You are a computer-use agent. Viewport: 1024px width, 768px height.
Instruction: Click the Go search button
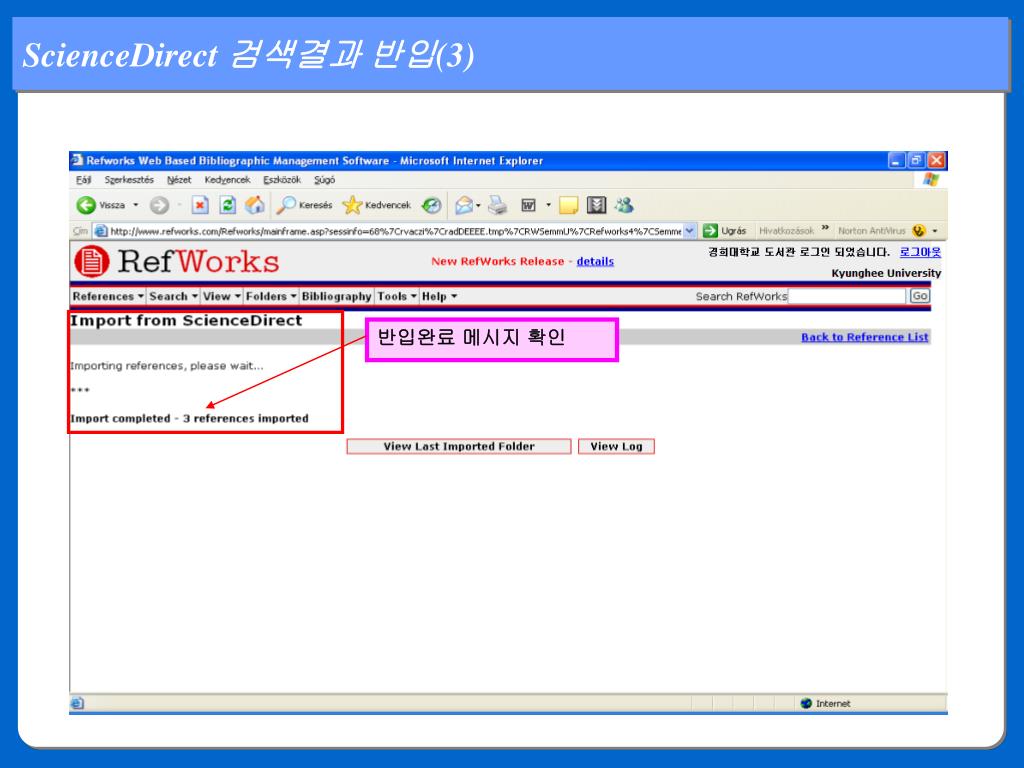coord(920,296)
